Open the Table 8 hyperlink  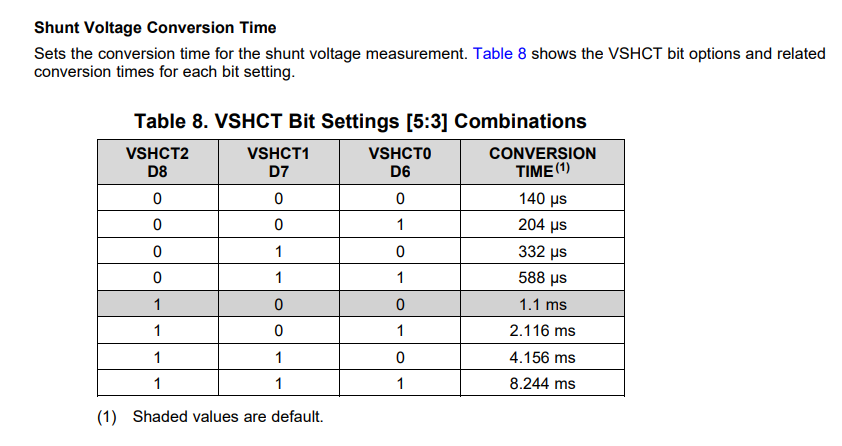coord(499,54)
